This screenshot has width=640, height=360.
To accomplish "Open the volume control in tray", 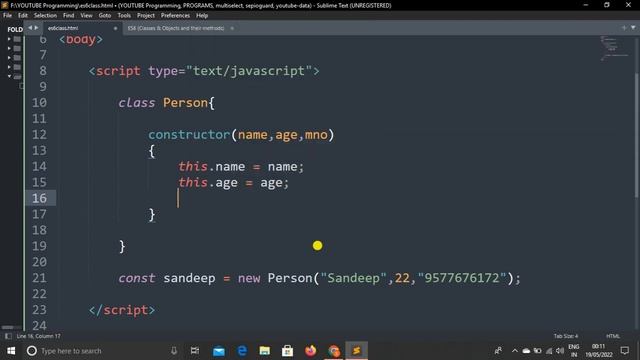I will 560,351.
